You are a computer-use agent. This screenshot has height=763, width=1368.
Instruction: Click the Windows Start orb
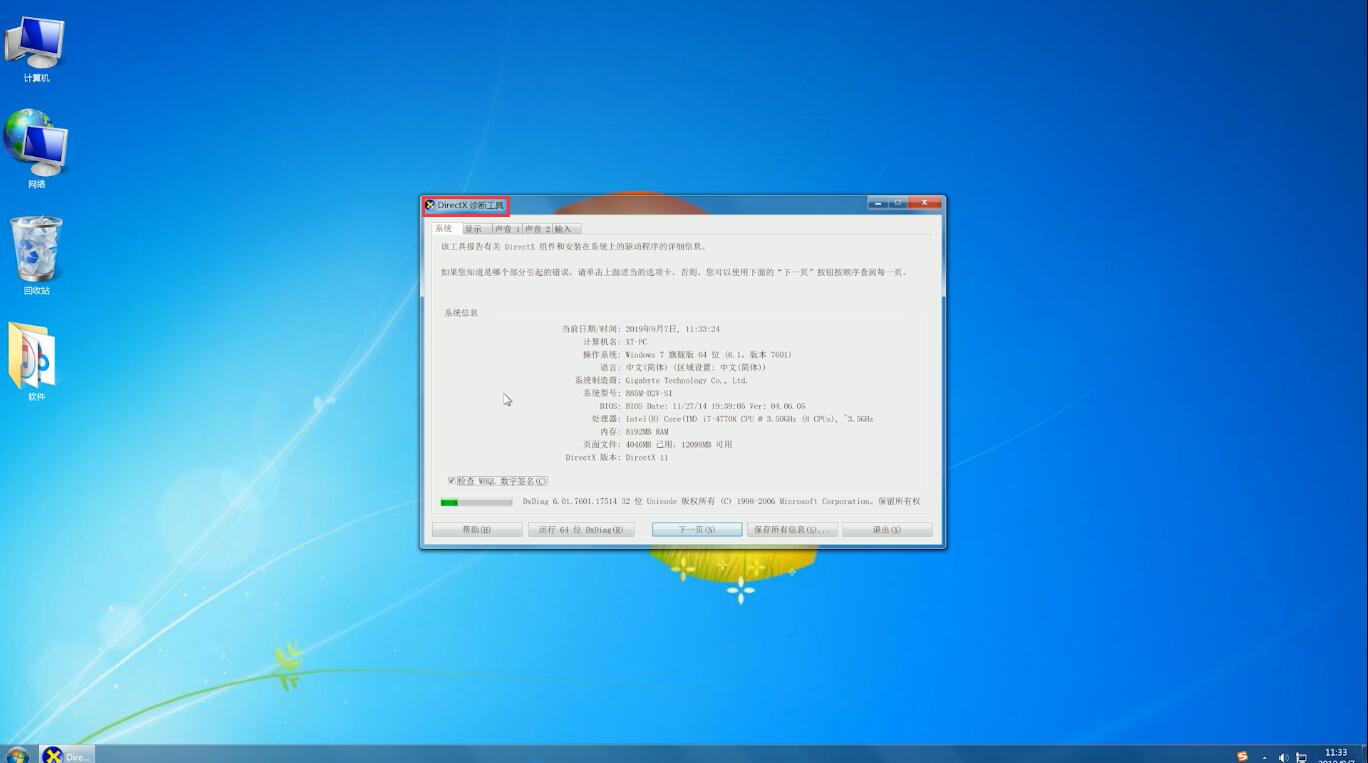click(17, 755)
